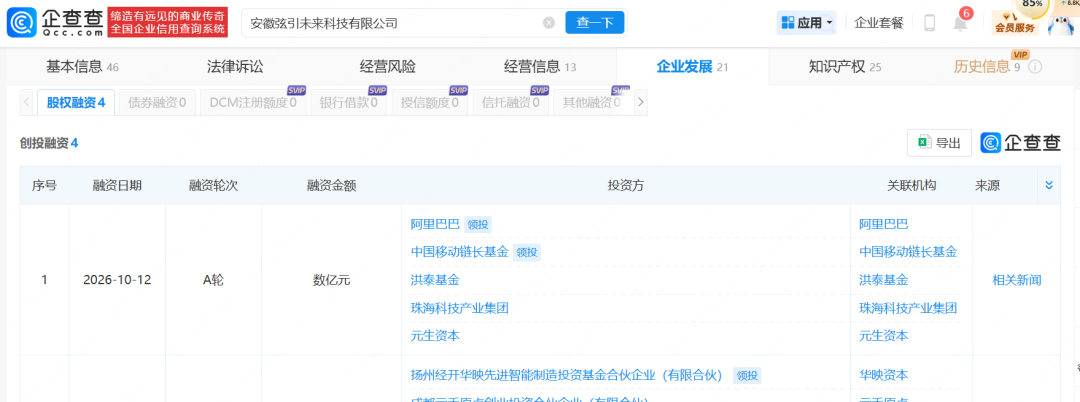This screenshot has width=1080, height=402.
Task: Open 企业套餐 link
Action: pyautogui.click(x=878, y=23)
